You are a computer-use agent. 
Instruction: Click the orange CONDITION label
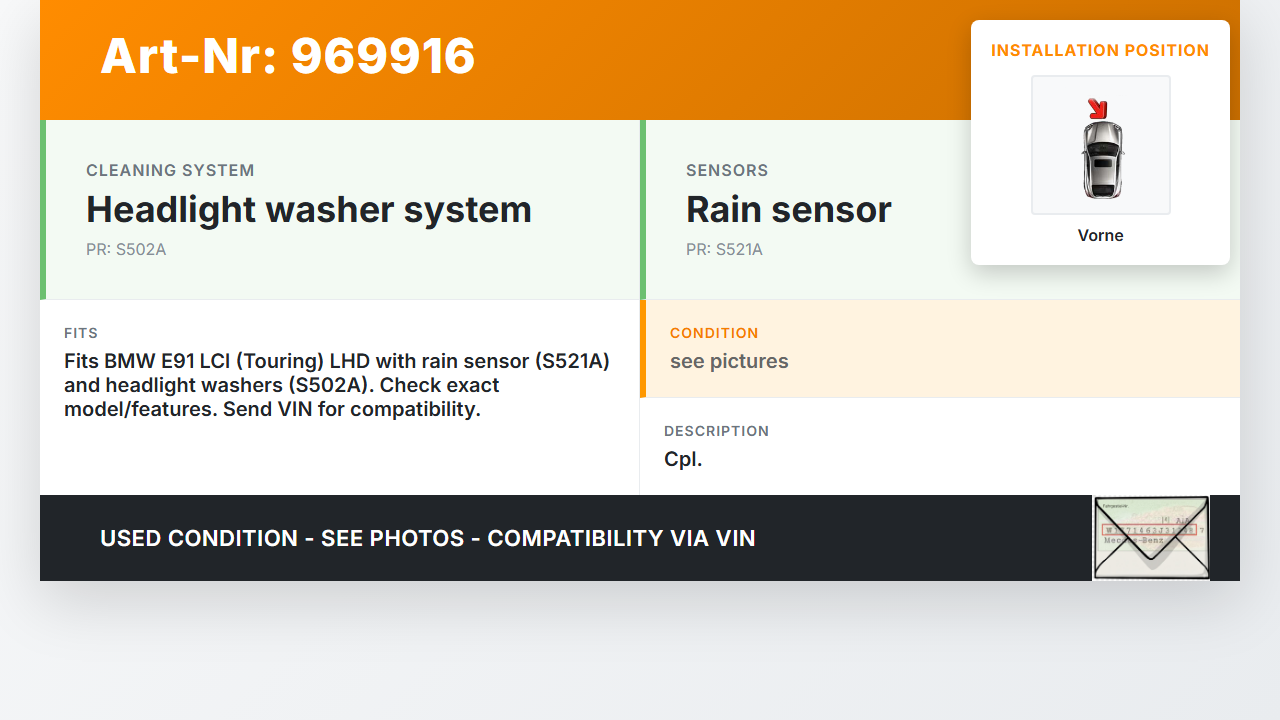pyautogui.click(x=714, y=333)
